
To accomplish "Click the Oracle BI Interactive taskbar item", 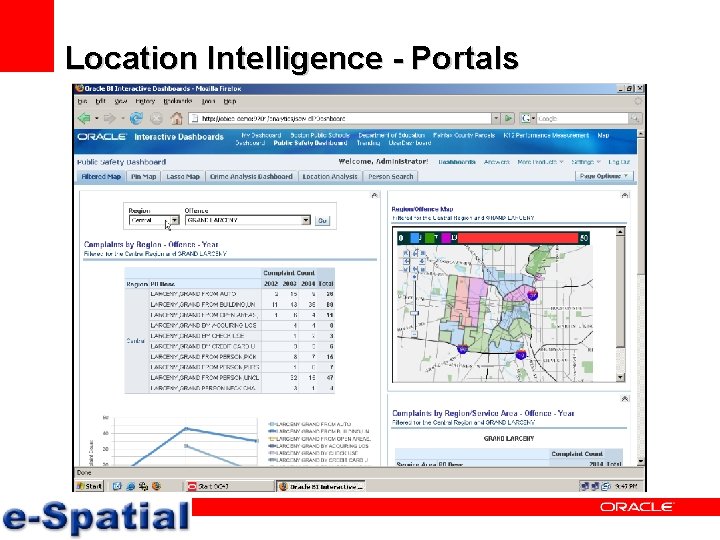I will (x=321, y=486).
